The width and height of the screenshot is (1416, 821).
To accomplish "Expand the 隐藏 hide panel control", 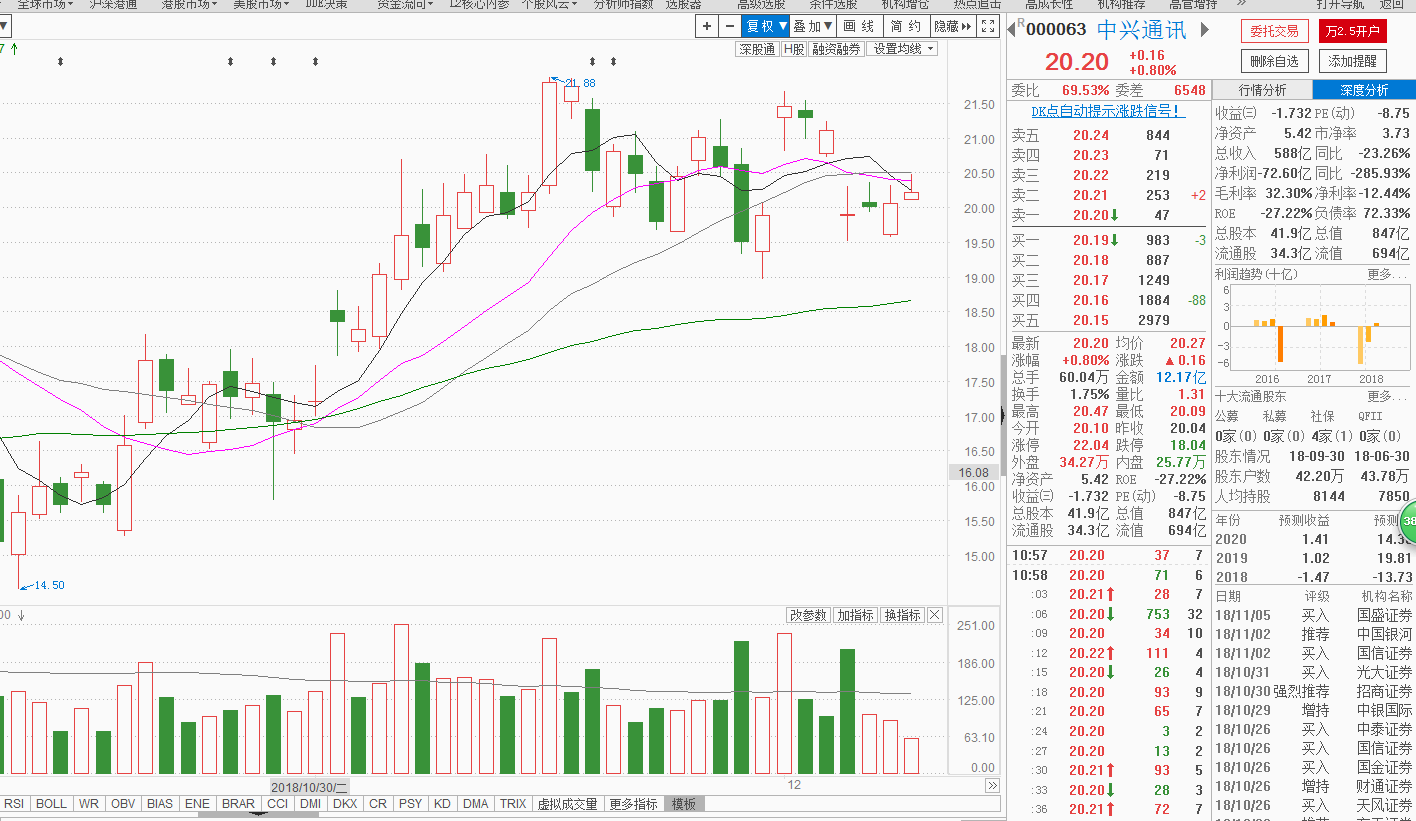I will coord(952,26).
